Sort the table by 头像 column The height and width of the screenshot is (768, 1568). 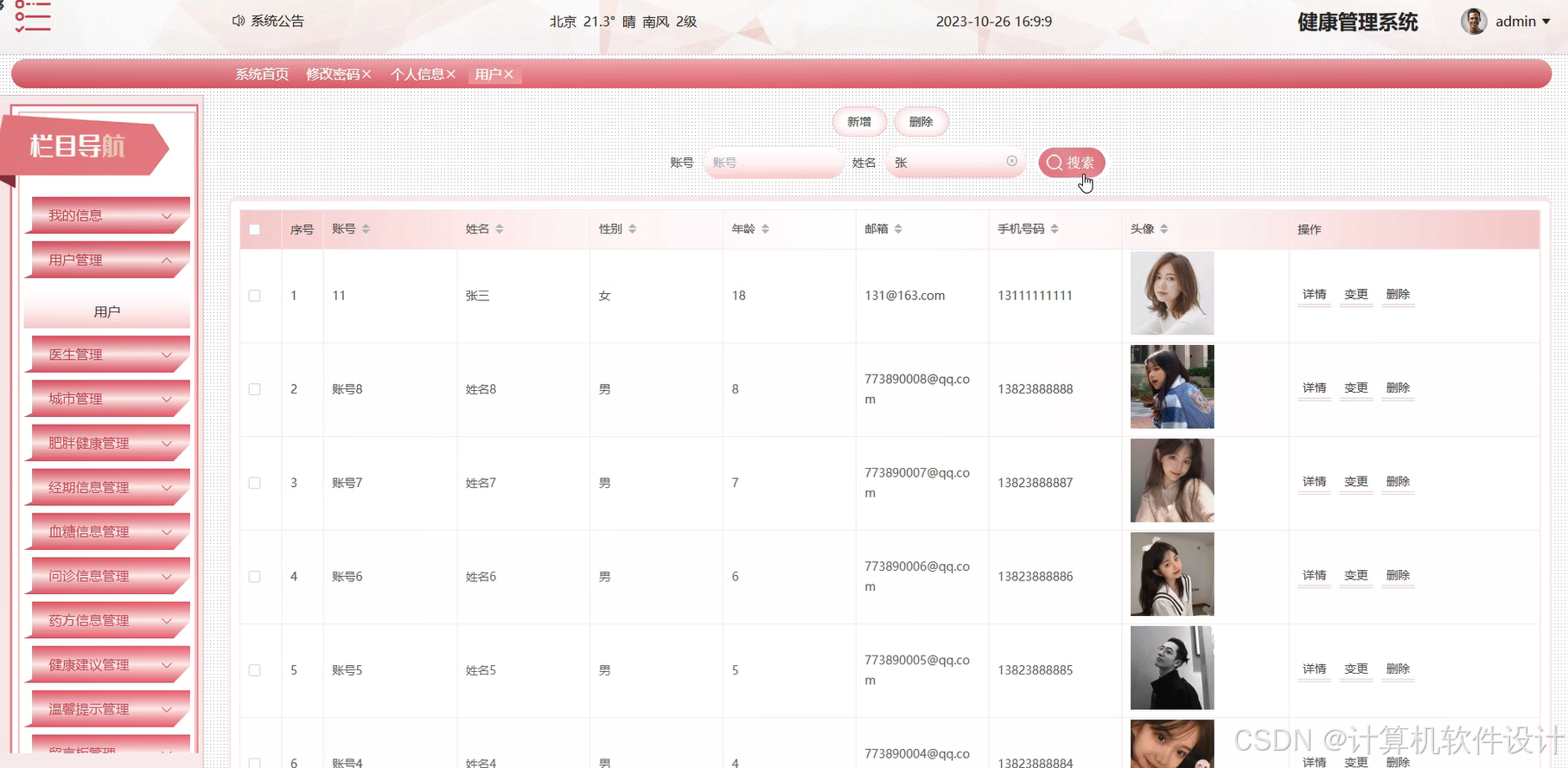(x=1164, y=229)
